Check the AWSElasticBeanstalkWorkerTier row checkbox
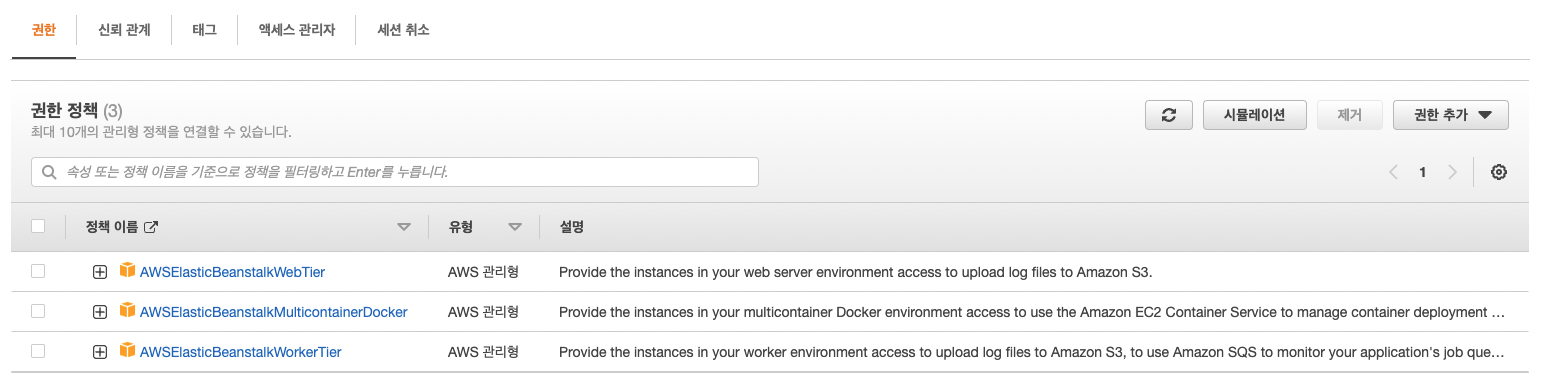 [x=38, y=351]
